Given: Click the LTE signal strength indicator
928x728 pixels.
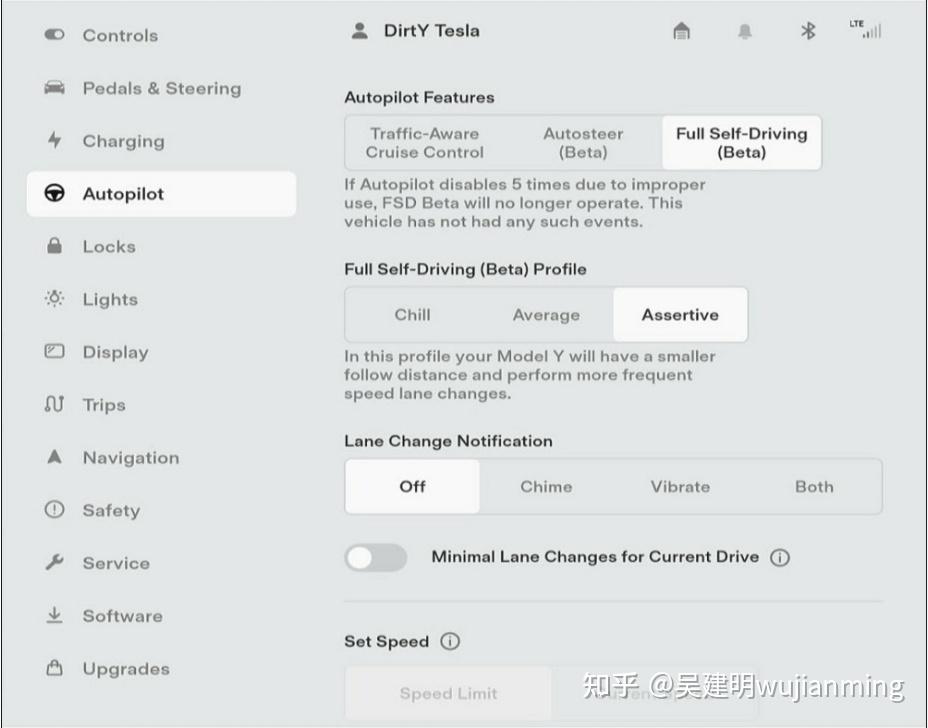Looking at the screenshot, I should pyautogui.click(x=866, y=29).
